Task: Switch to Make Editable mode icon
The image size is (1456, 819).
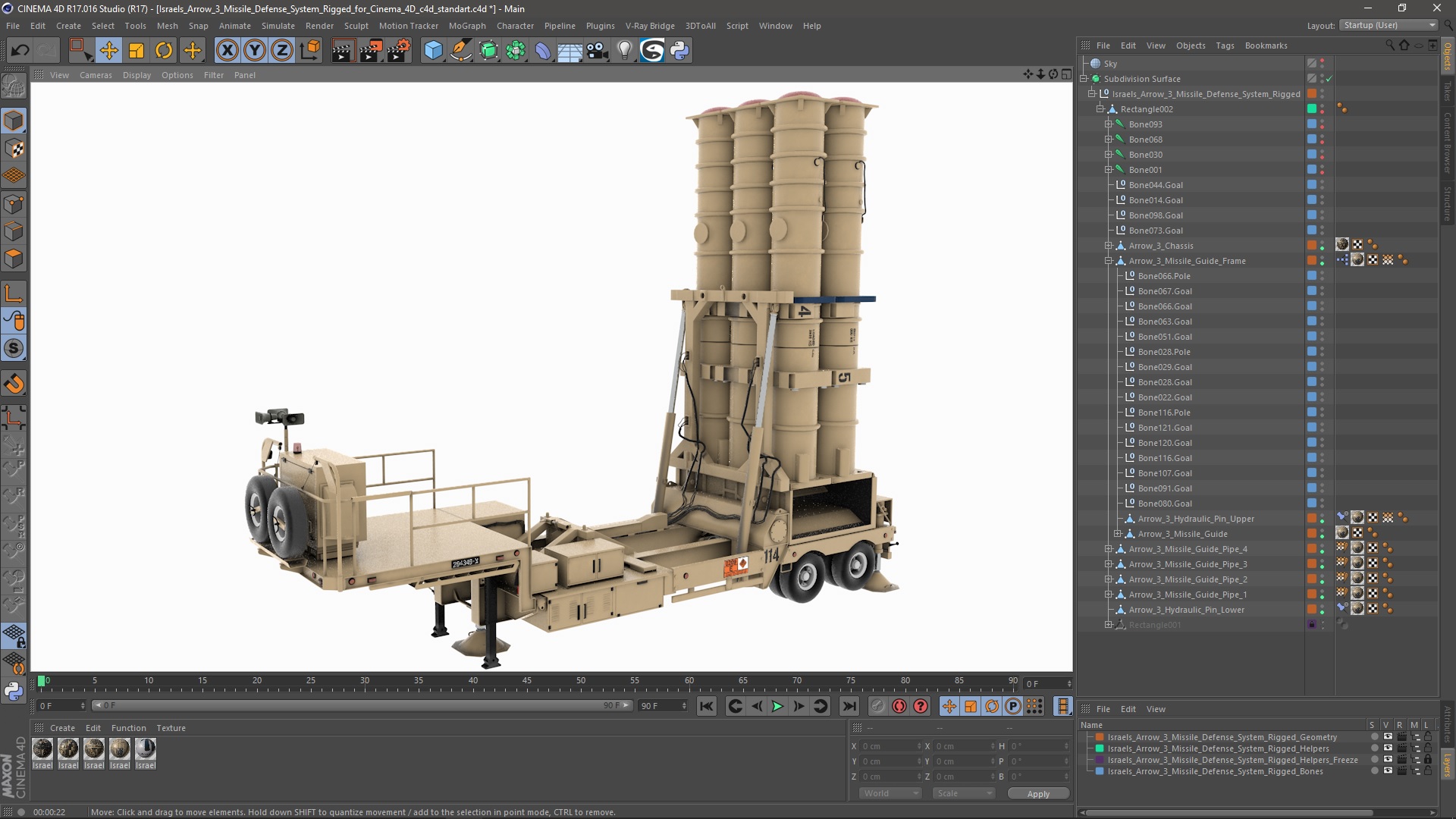Action: click(x=14, y=86)
